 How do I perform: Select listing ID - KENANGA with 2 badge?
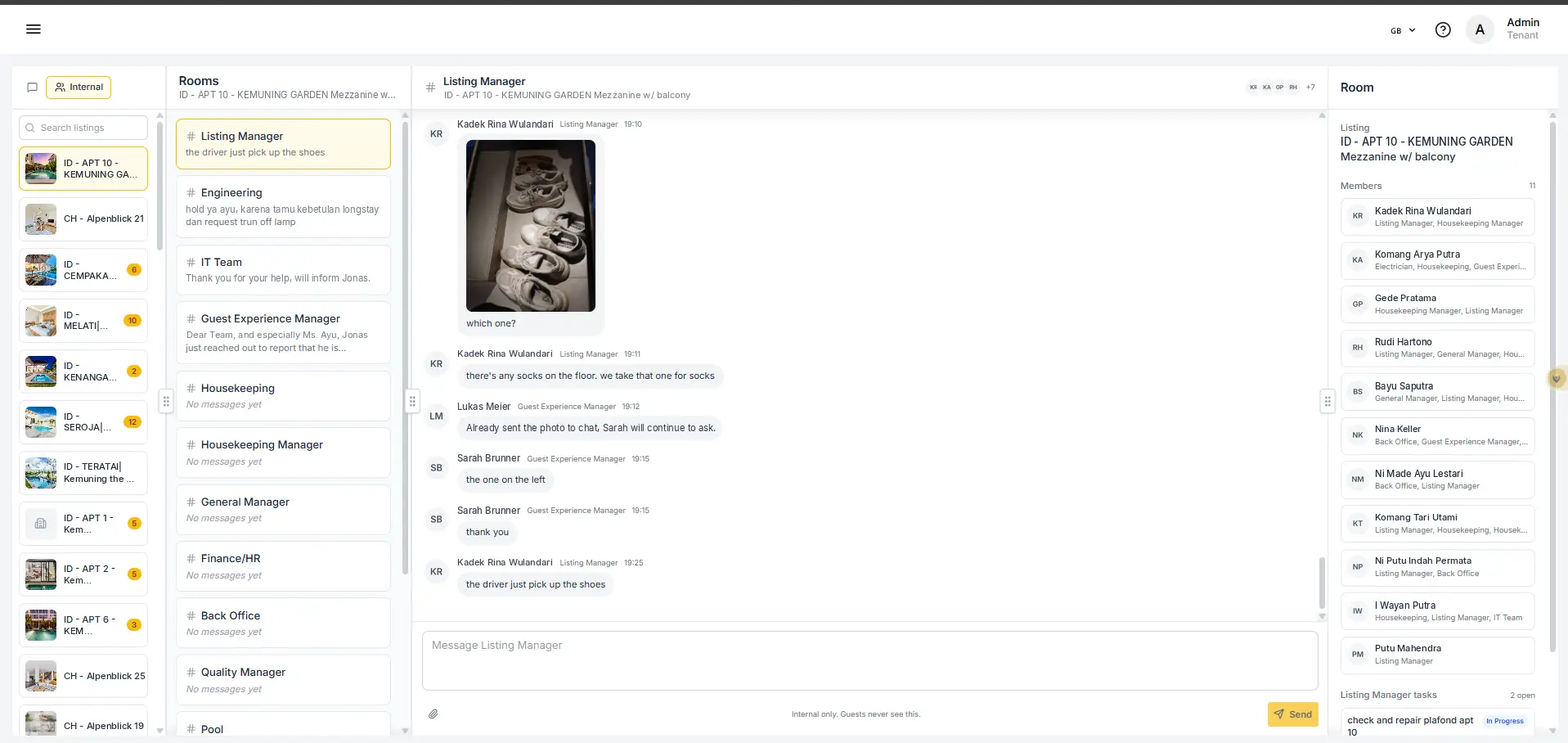[83, 371]
